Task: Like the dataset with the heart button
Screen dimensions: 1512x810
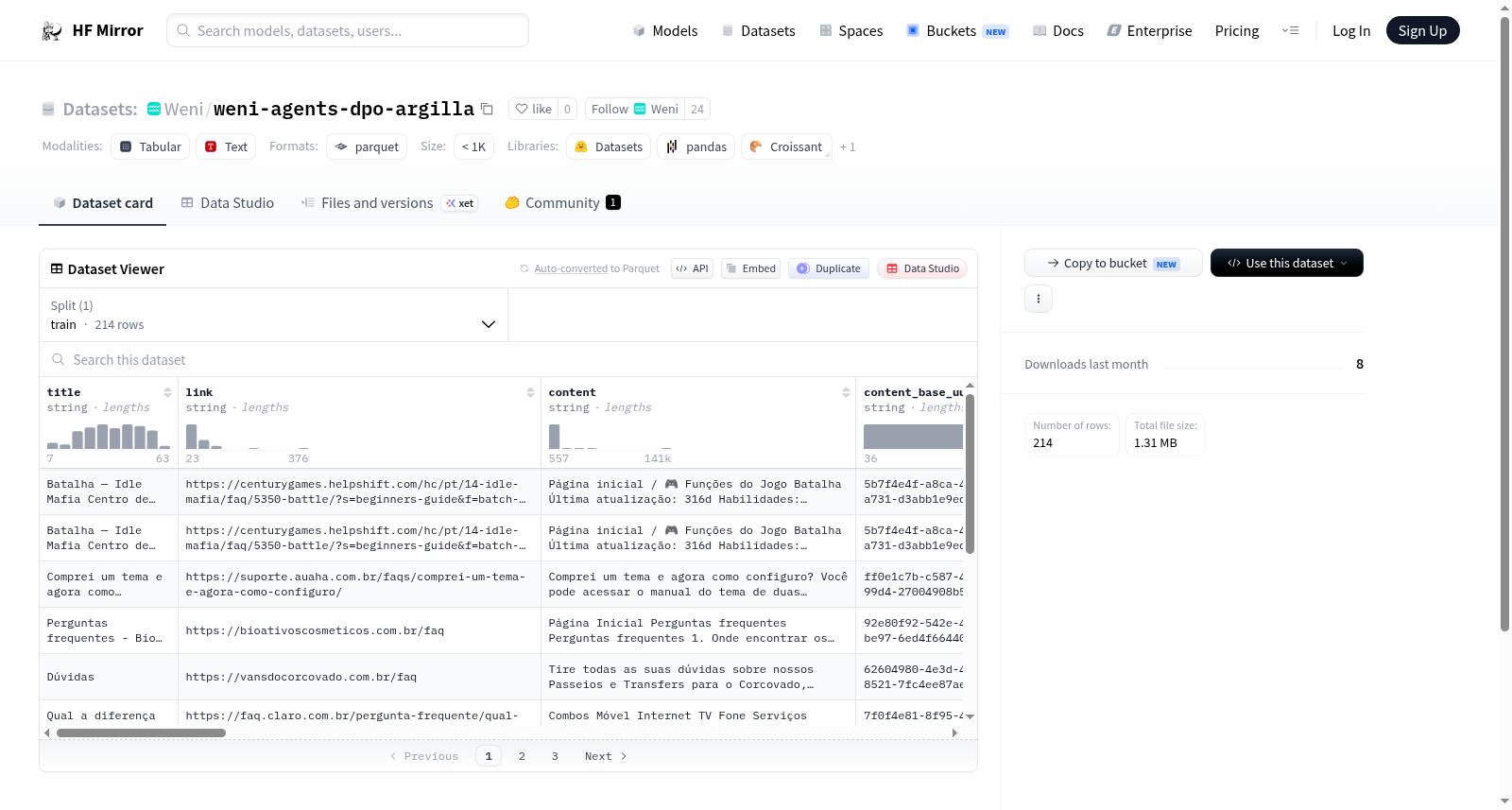Action: pos(534,109)
